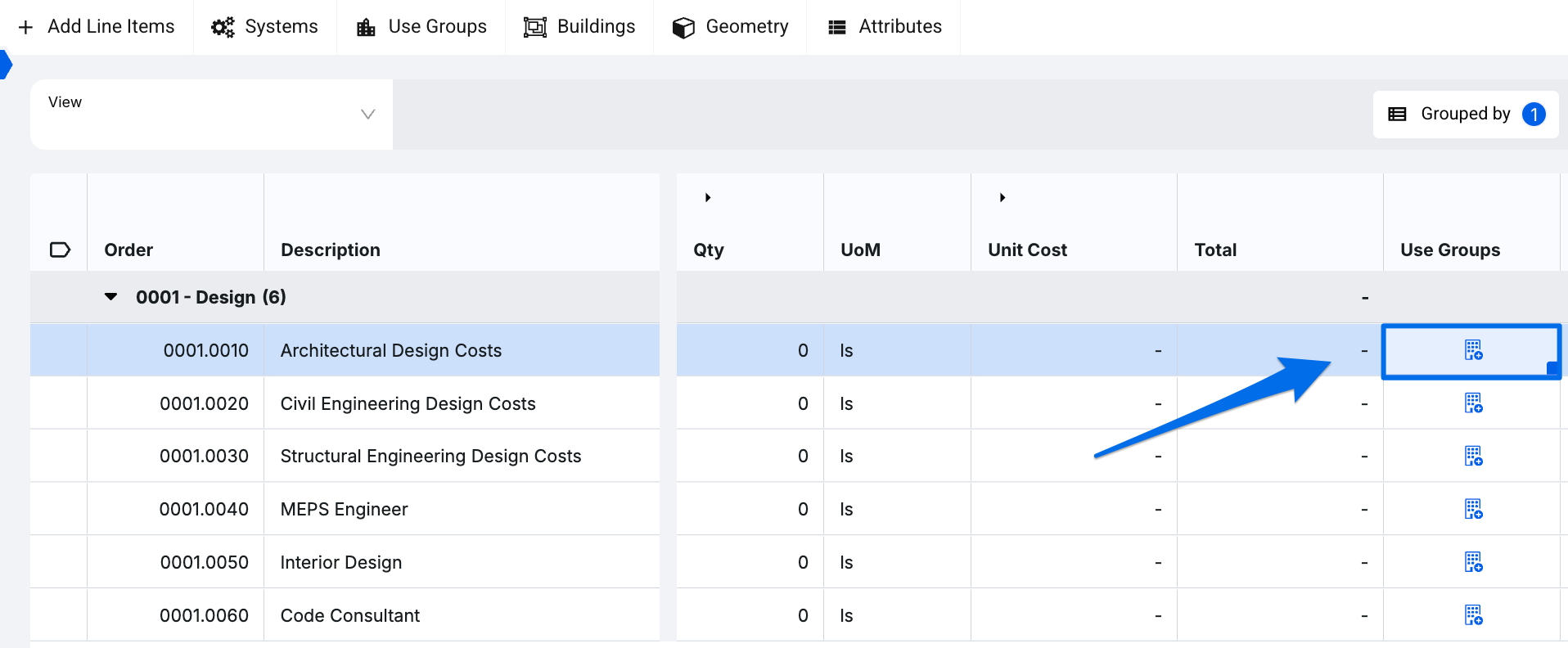Click the tag cell of the Civil Engineering row

(x=58, y=403)
